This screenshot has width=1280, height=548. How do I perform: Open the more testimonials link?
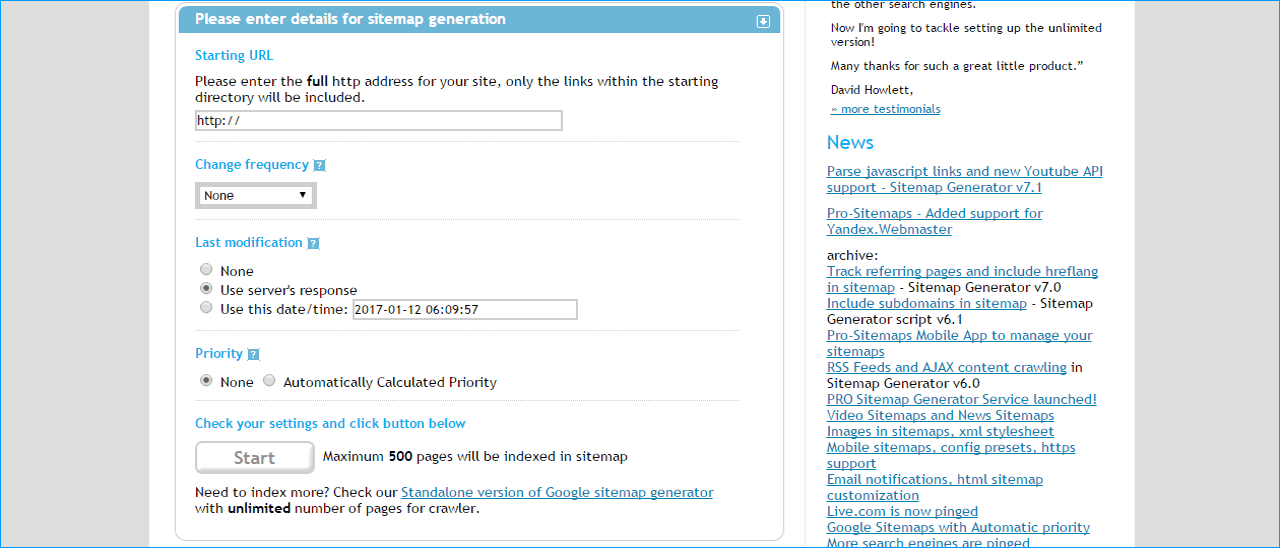tap(885, 109)
